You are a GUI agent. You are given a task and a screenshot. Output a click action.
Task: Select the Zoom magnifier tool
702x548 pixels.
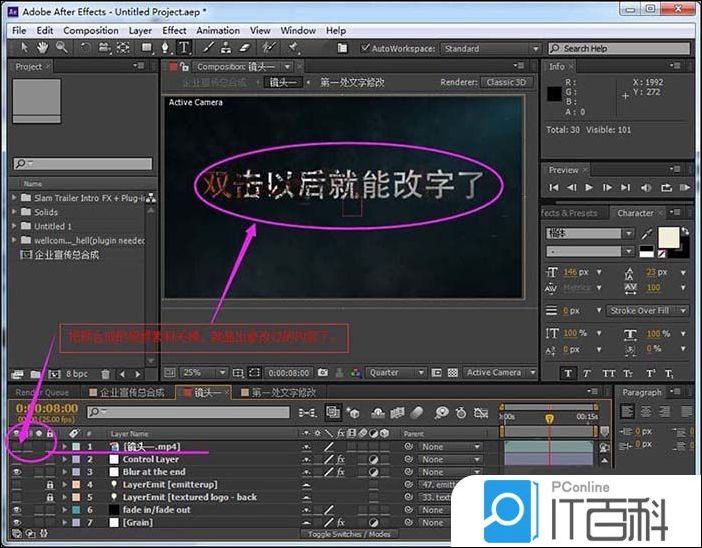[x=62, y=48]
